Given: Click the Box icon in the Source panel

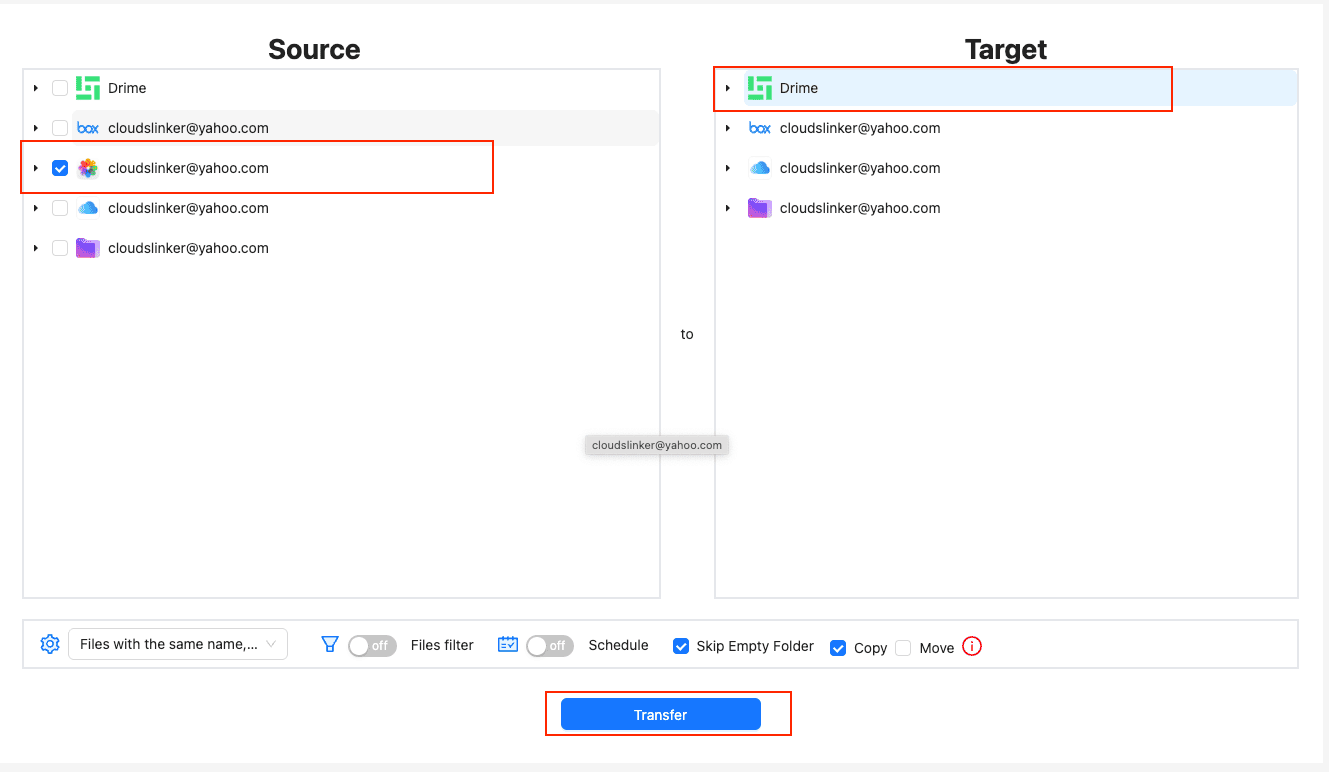Looking at the screenshot, I should 87,128.
